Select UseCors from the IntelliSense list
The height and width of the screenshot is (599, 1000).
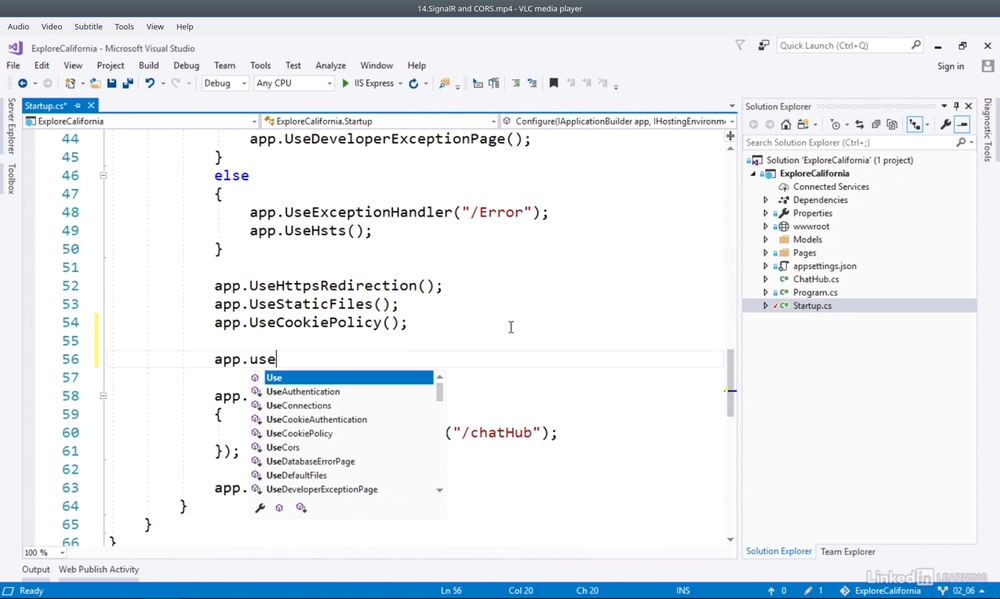pyautogui.click(x=283, y=448)
